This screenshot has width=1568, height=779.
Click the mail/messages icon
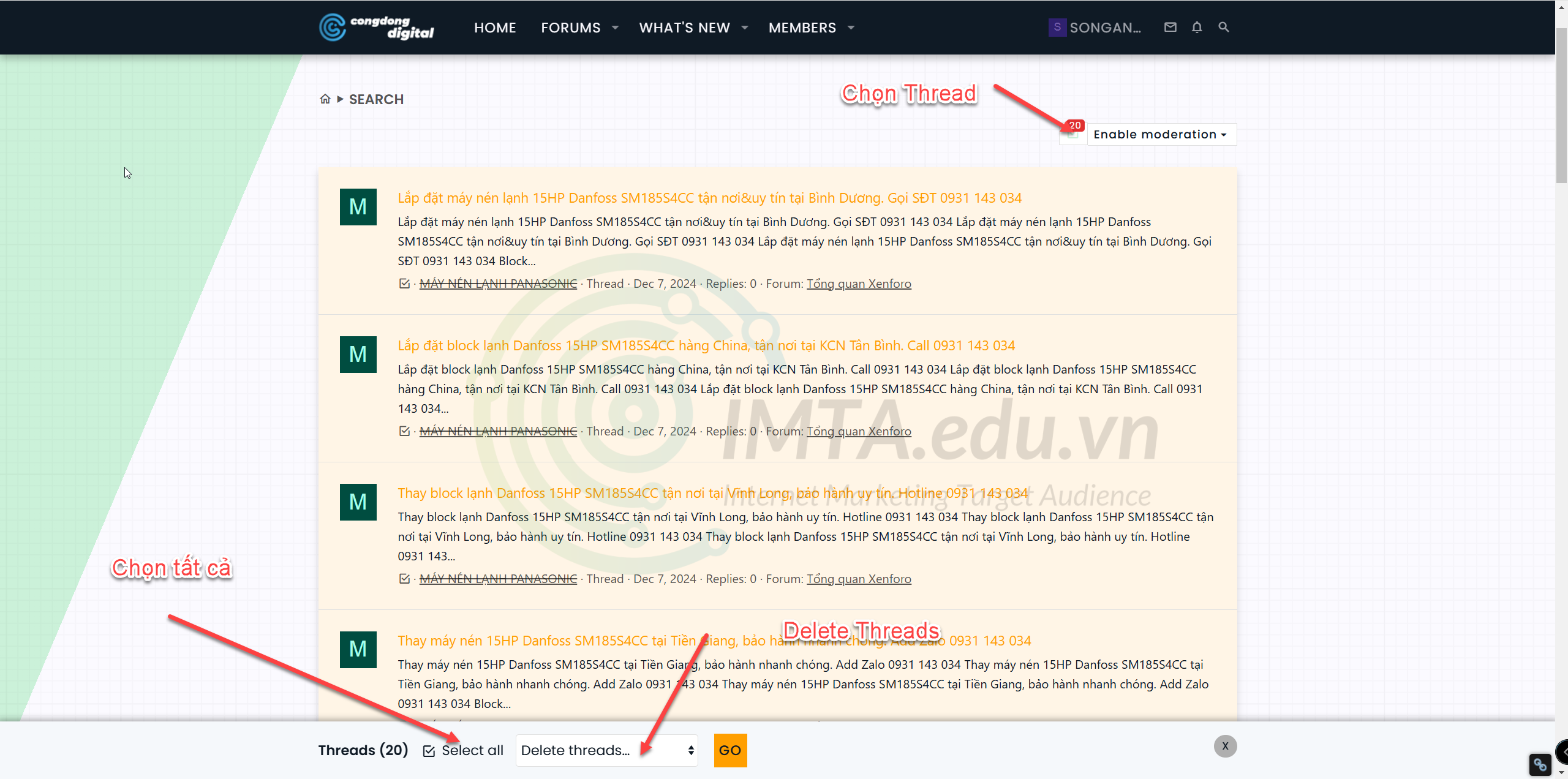[x=1171, y=27]
